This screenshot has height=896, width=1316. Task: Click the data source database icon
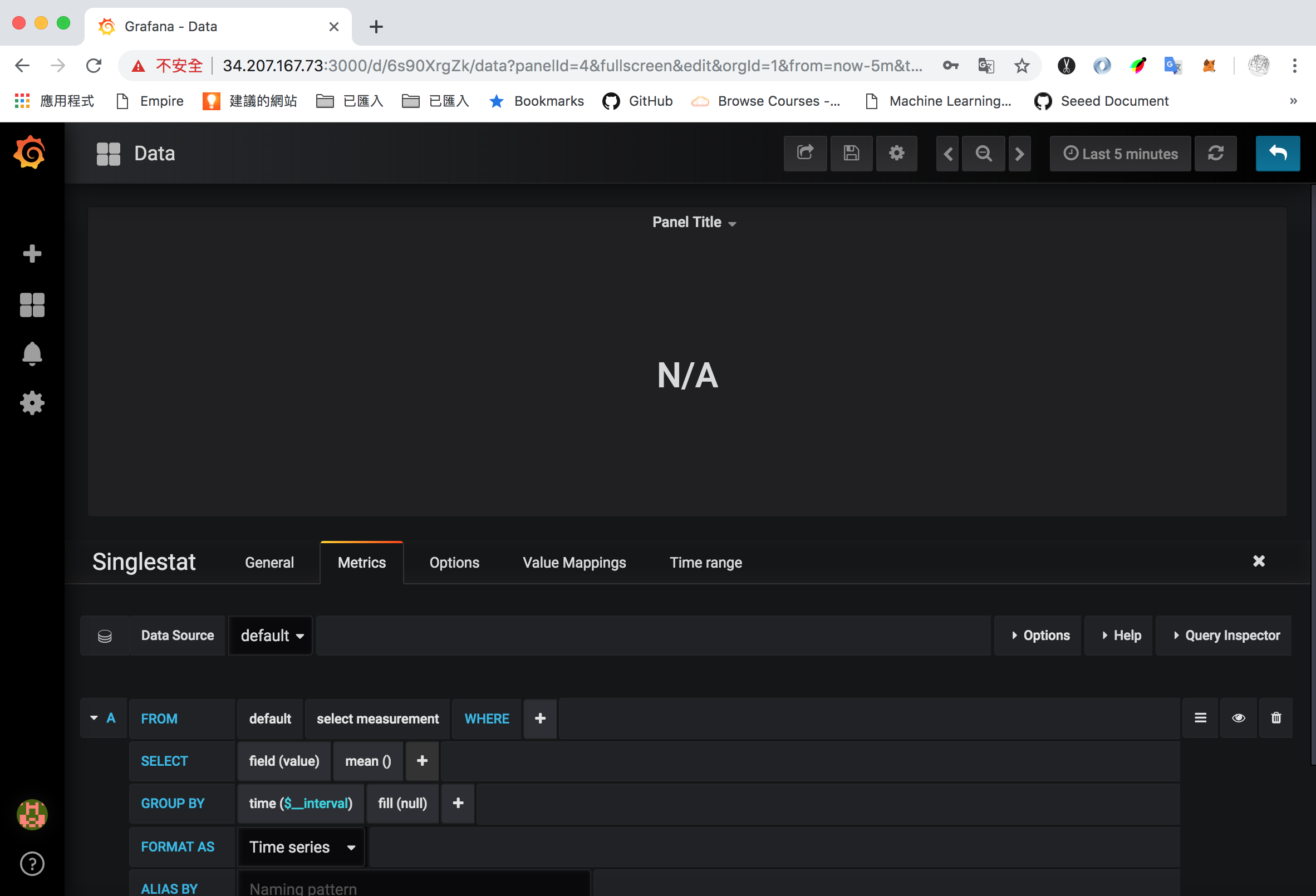[105, 636]
